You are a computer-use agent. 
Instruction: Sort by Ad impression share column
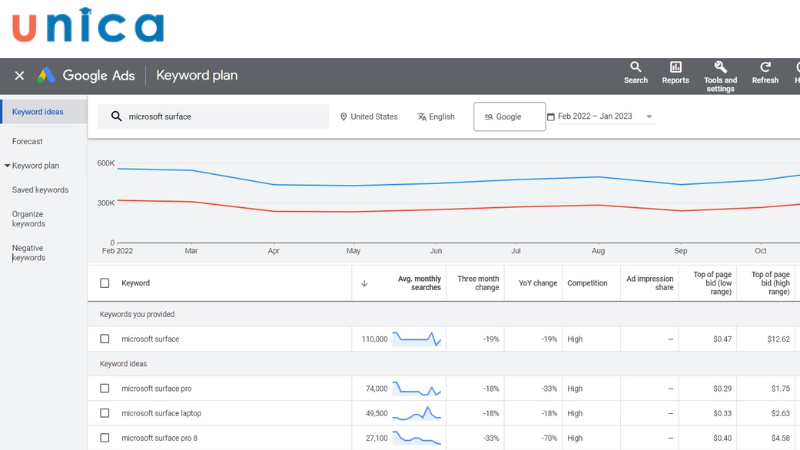point(649,283)
